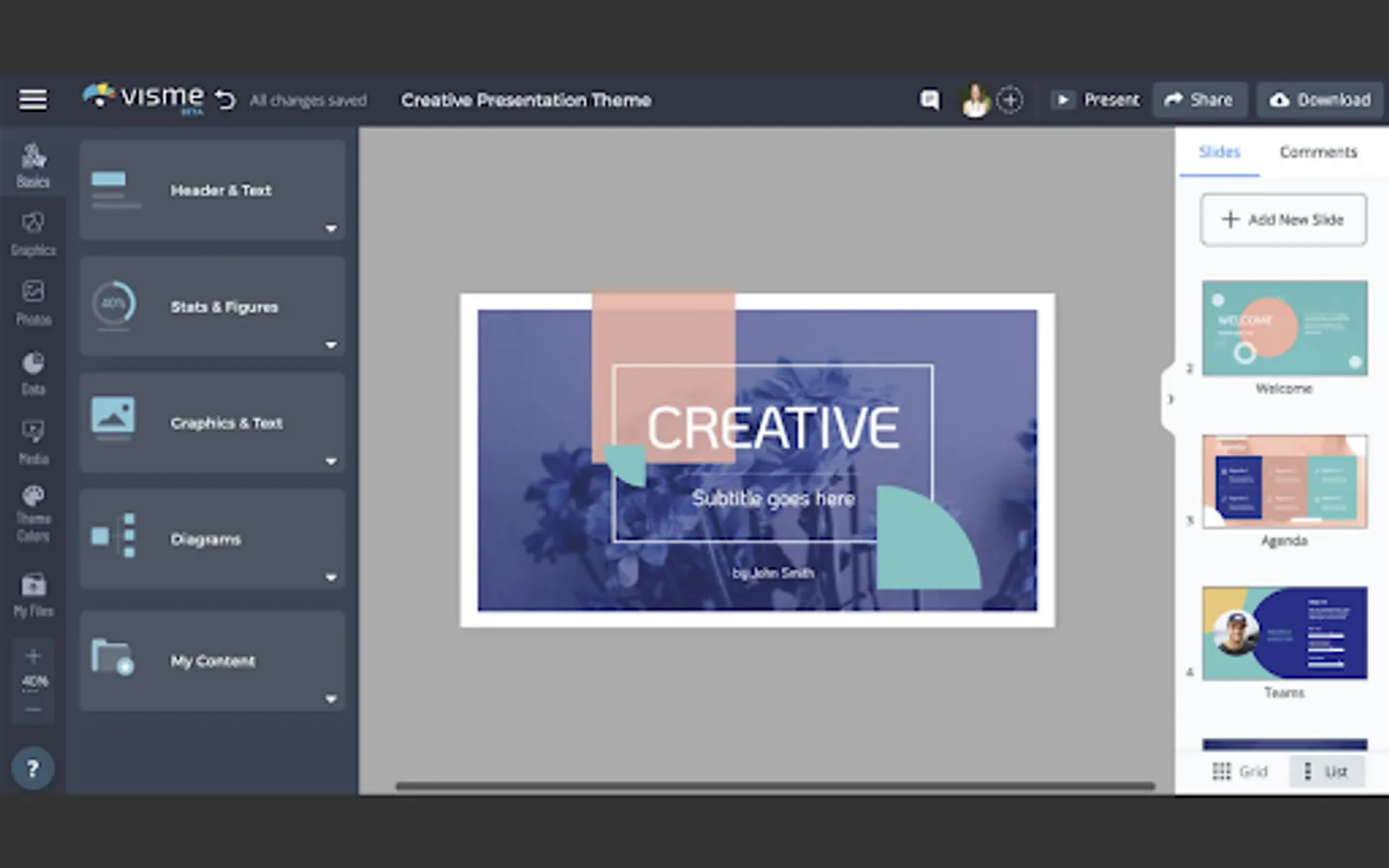Open the Photos sidebar panel
This screenshot has height=868, width=1389.
tap(33, 302)
